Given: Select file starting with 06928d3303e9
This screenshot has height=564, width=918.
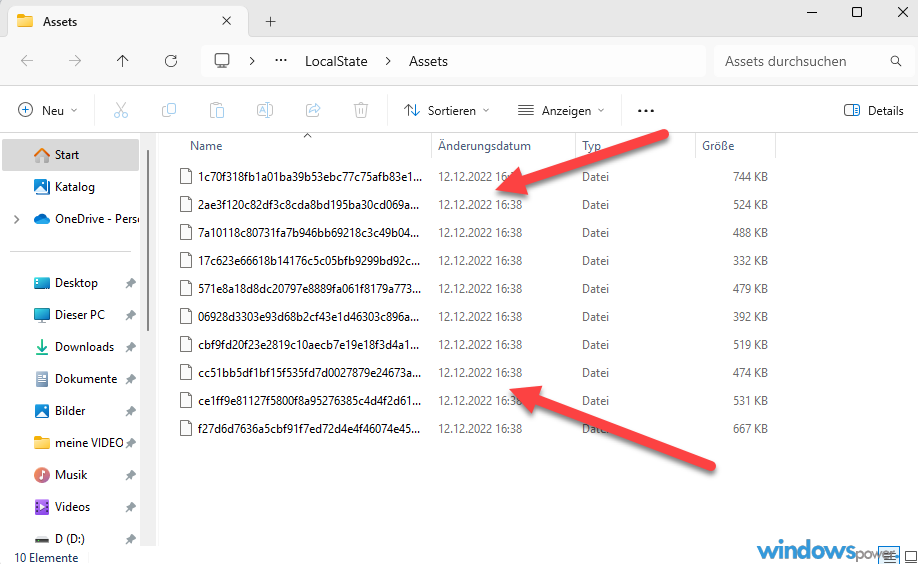Looking at the screenshot, I should tap(309, 317).
